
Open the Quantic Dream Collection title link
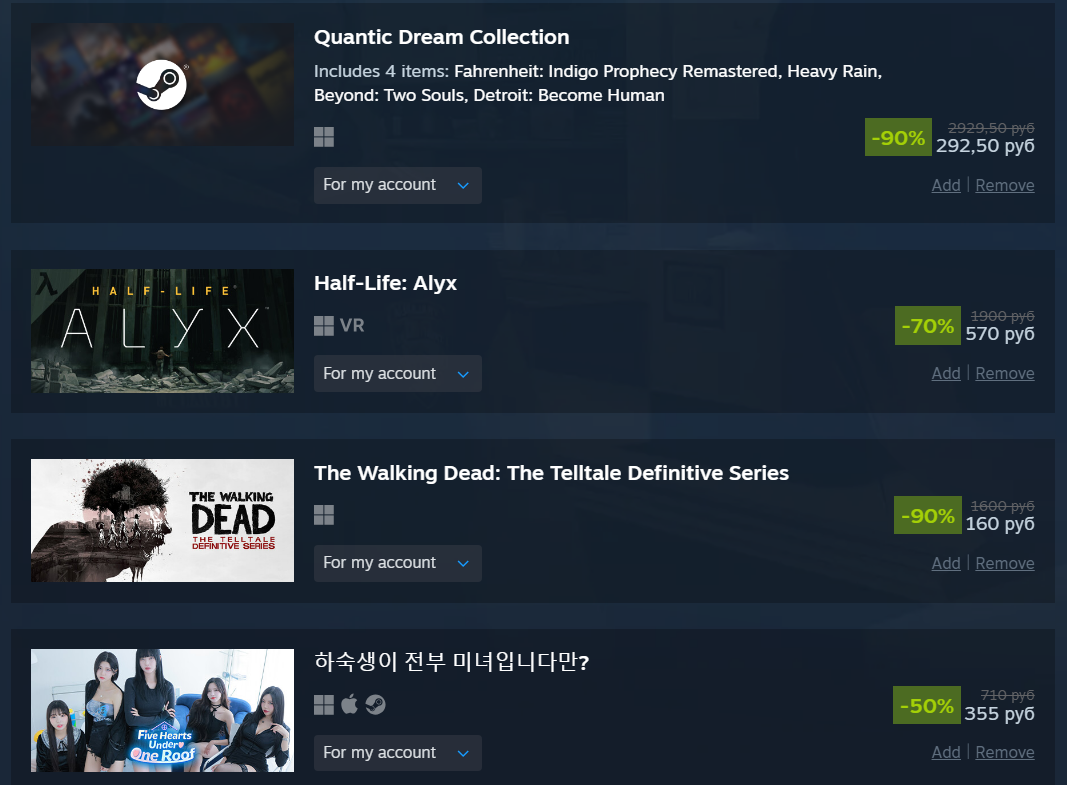[x=442, y=37]
